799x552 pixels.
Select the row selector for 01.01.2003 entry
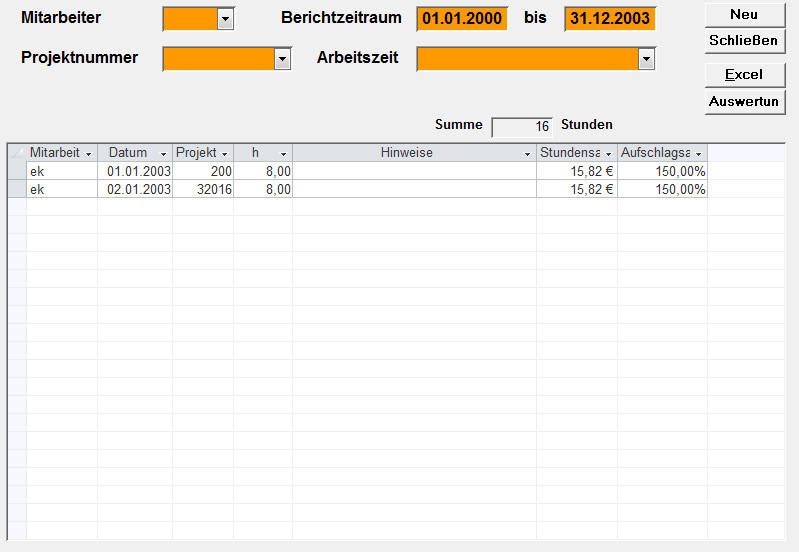click(x=17, y=171)
